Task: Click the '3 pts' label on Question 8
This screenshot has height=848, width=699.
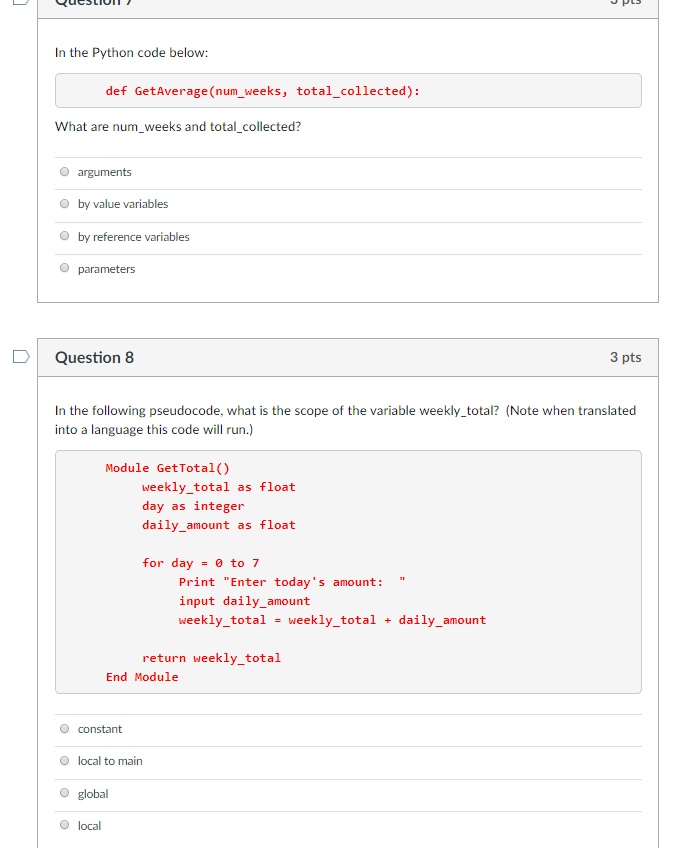Action: (625, 357)
